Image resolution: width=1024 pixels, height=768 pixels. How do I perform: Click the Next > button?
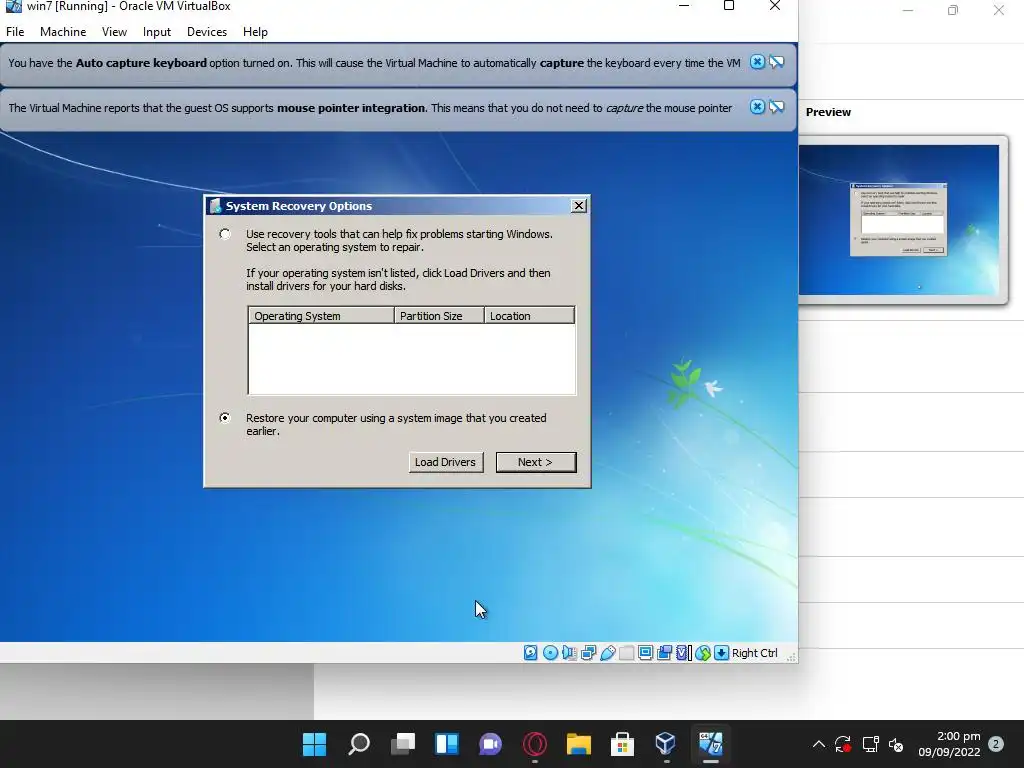click(536, 462)
